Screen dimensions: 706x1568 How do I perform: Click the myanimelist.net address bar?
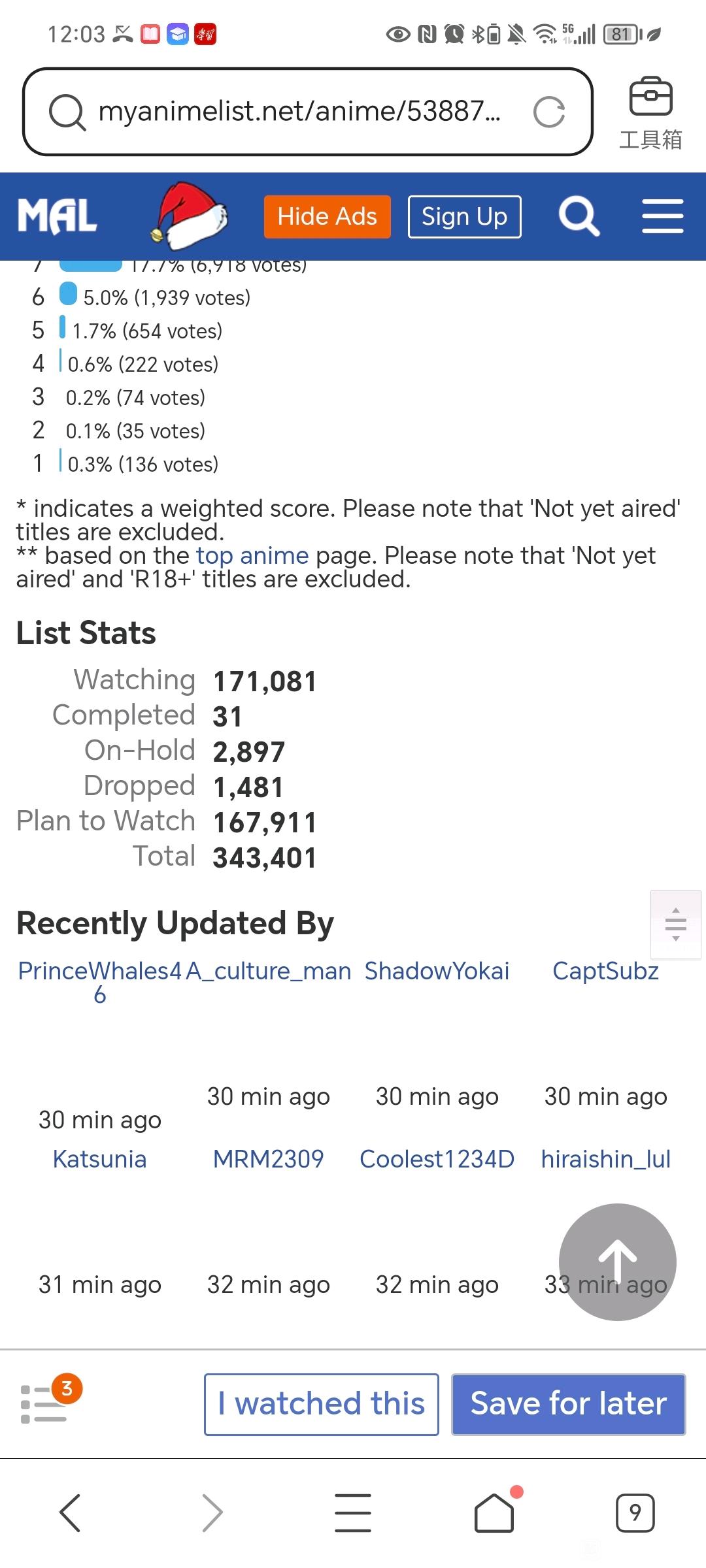point(308,112)
